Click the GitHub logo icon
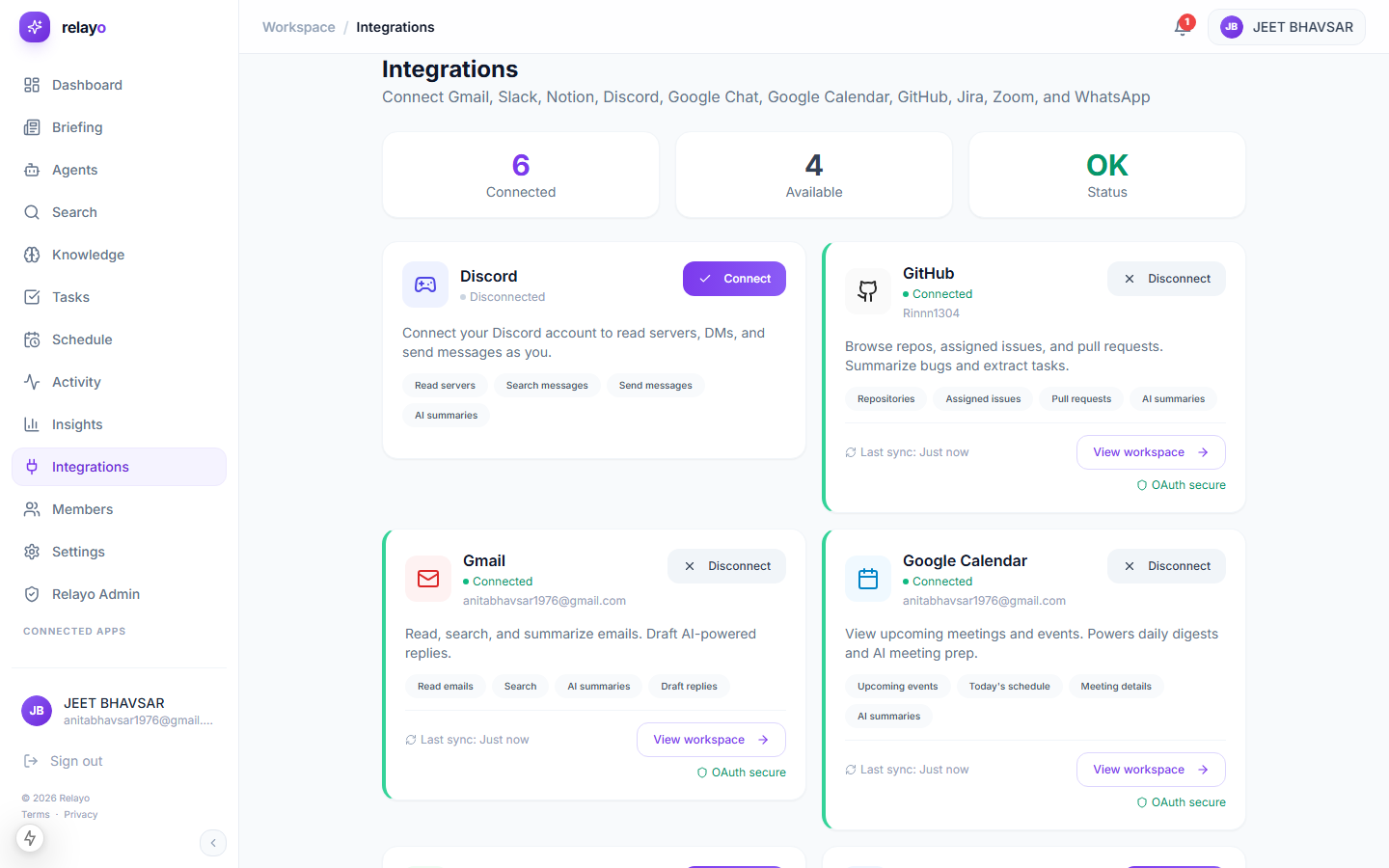Screen dimensions: 1389x868 point(868,291)
